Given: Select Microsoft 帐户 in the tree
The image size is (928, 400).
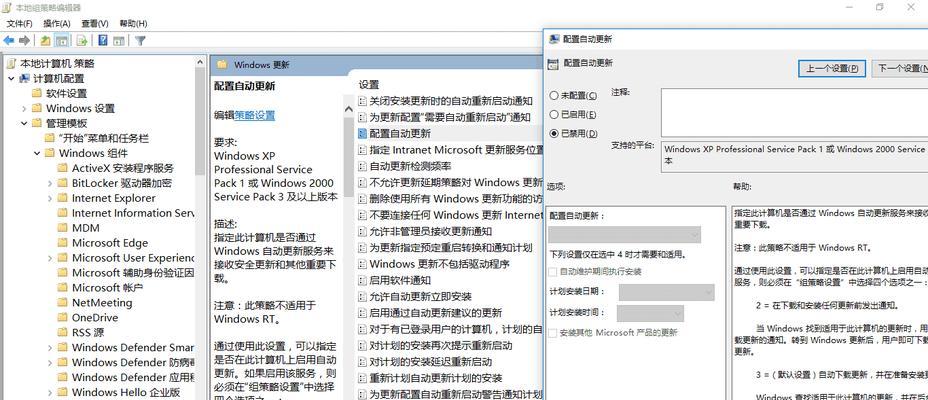Looking at the screenshot, I should [x=107, y=288].
